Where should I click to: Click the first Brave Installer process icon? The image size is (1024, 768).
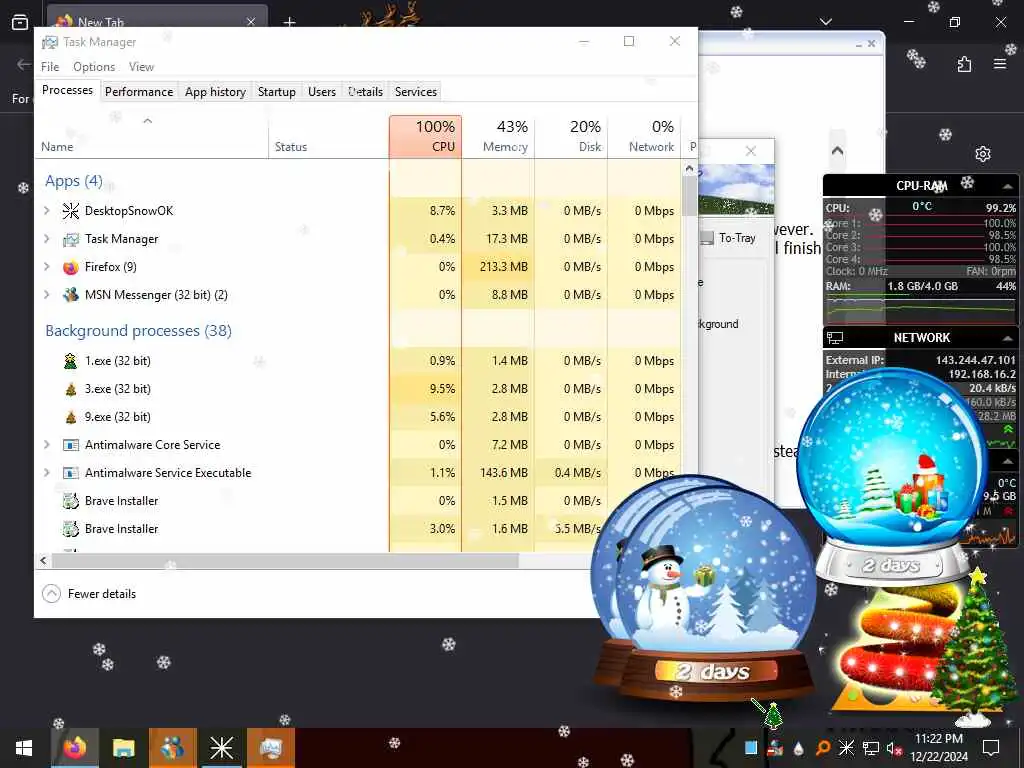click(71, 502)
